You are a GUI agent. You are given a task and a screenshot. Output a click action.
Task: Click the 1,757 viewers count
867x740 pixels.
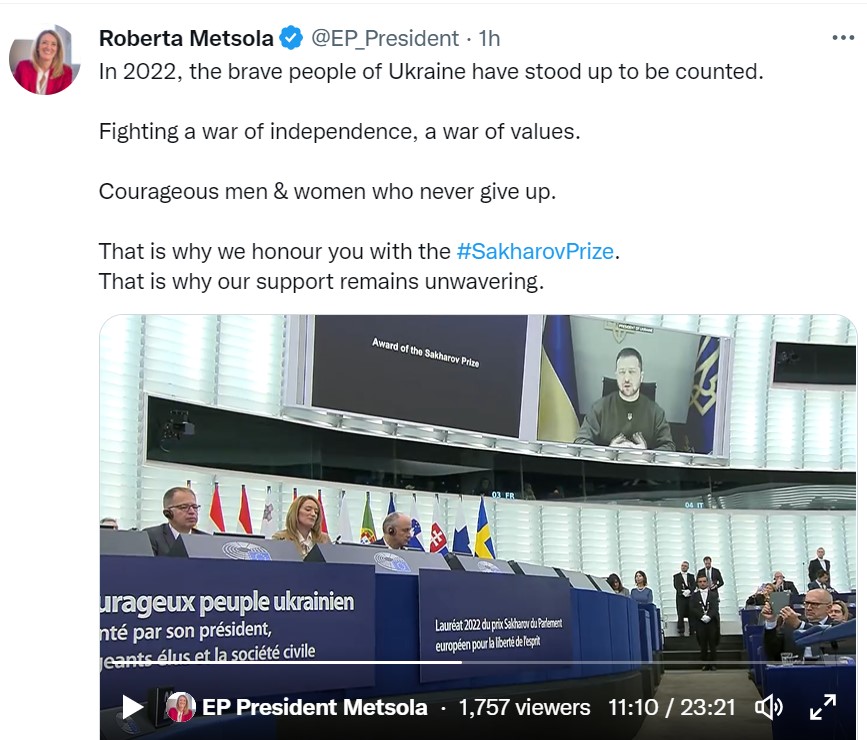coord(524,707)
